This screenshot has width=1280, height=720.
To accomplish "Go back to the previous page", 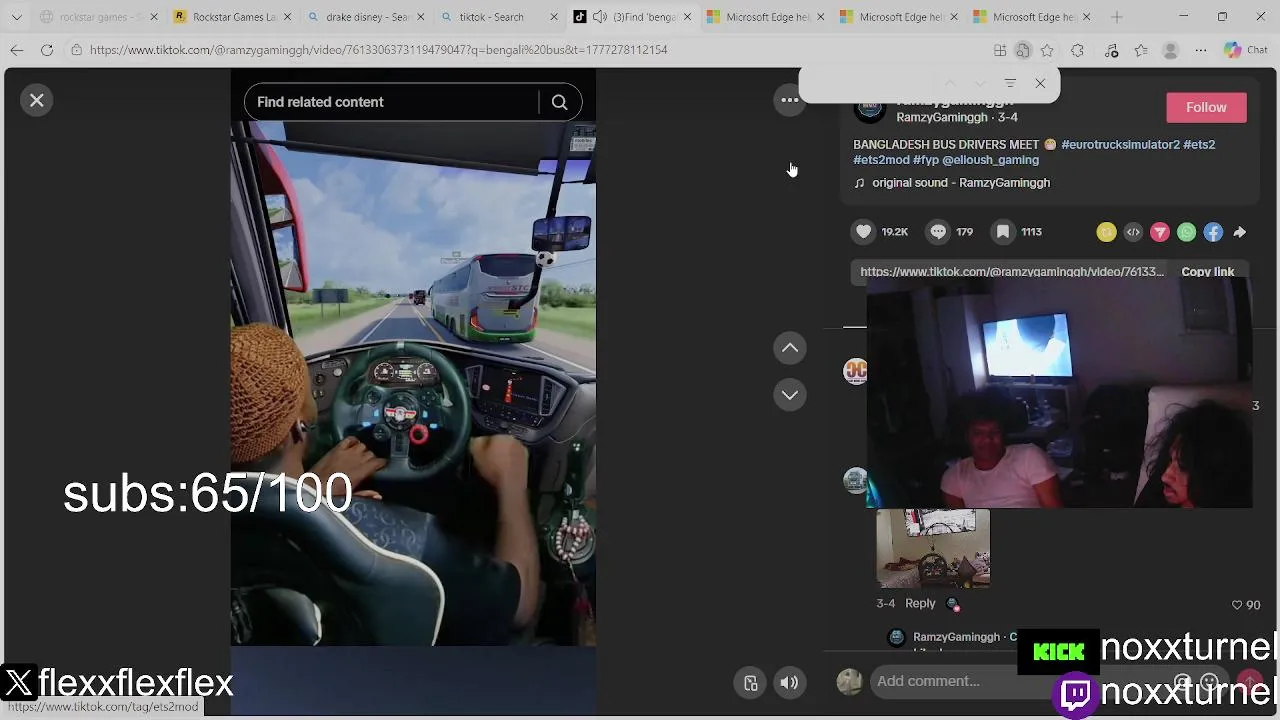I will point(17,50).
